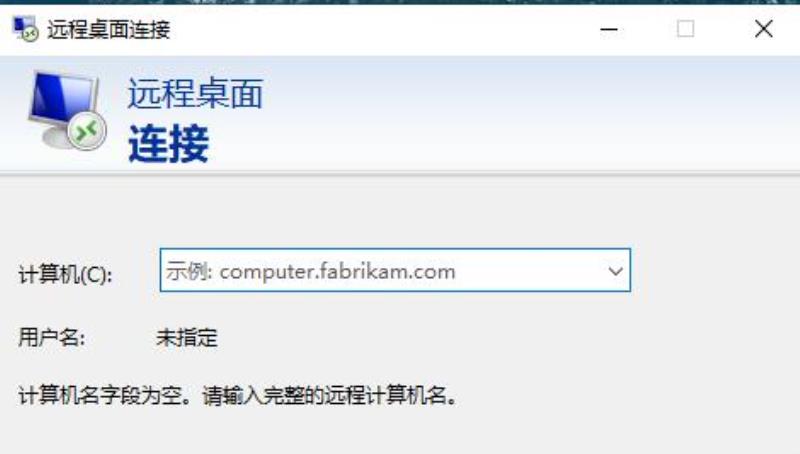The width and height of the screenshot is (800, 454).
Task: Click the large monitor icon in the banner
Action: pos(65,111)
